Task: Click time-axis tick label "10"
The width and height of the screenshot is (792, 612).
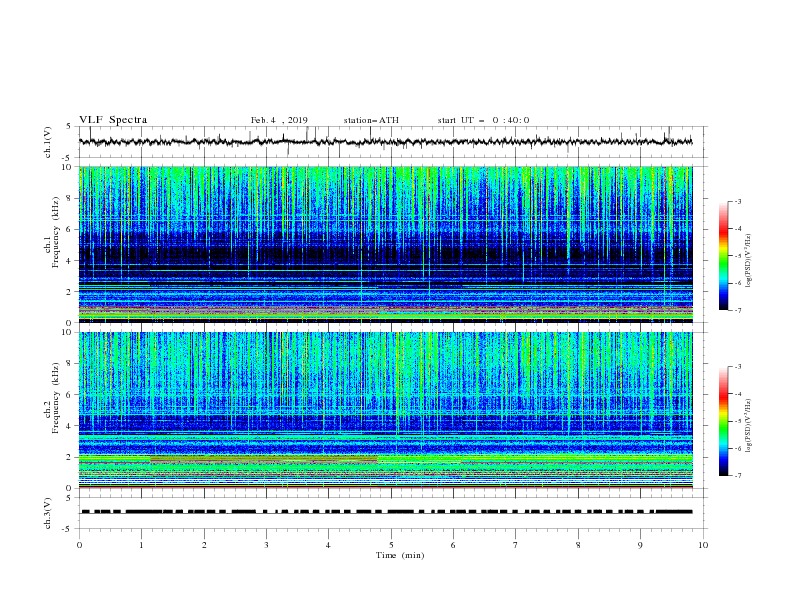Action: tap(703, 545)
